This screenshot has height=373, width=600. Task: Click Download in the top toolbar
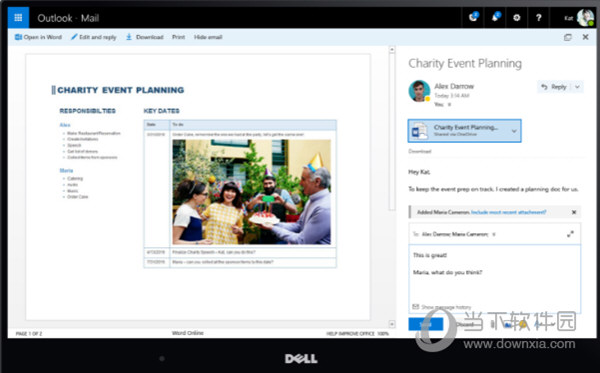click(145, 37)
